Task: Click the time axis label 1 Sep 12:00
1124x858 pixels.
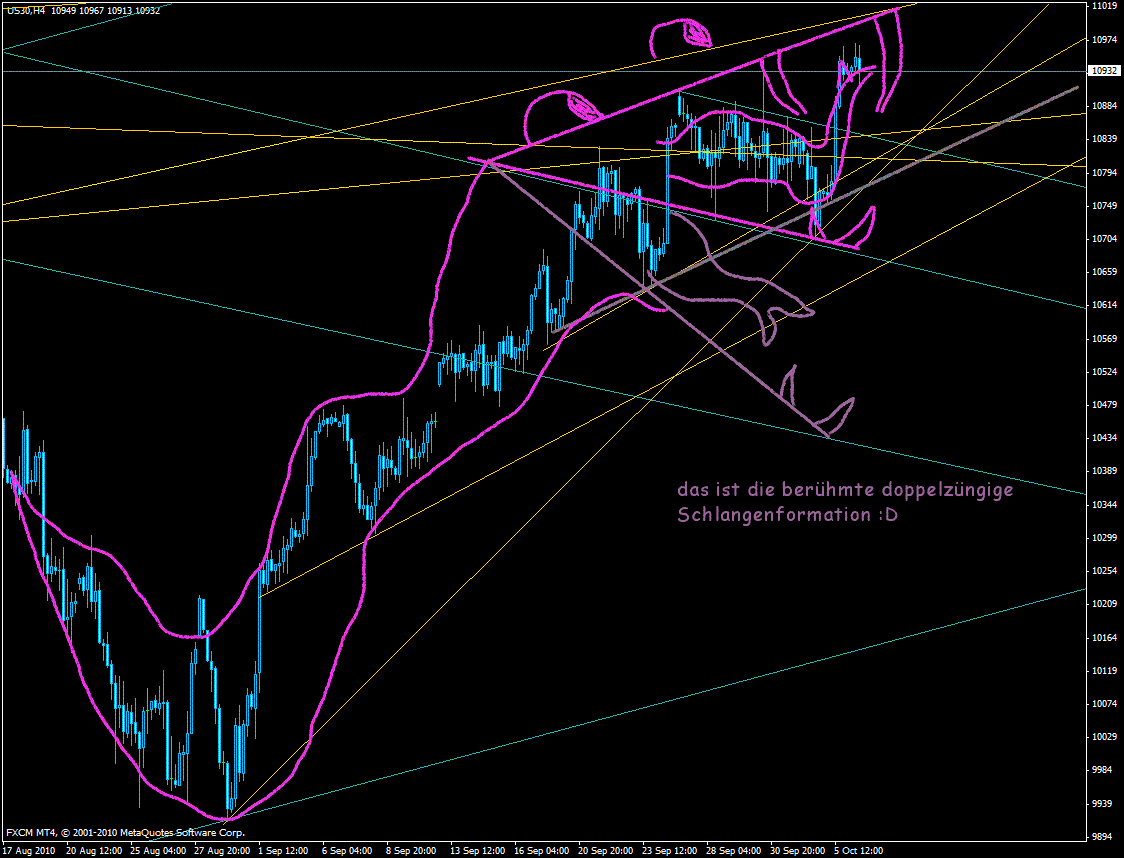Action: (x=283, y=851)
